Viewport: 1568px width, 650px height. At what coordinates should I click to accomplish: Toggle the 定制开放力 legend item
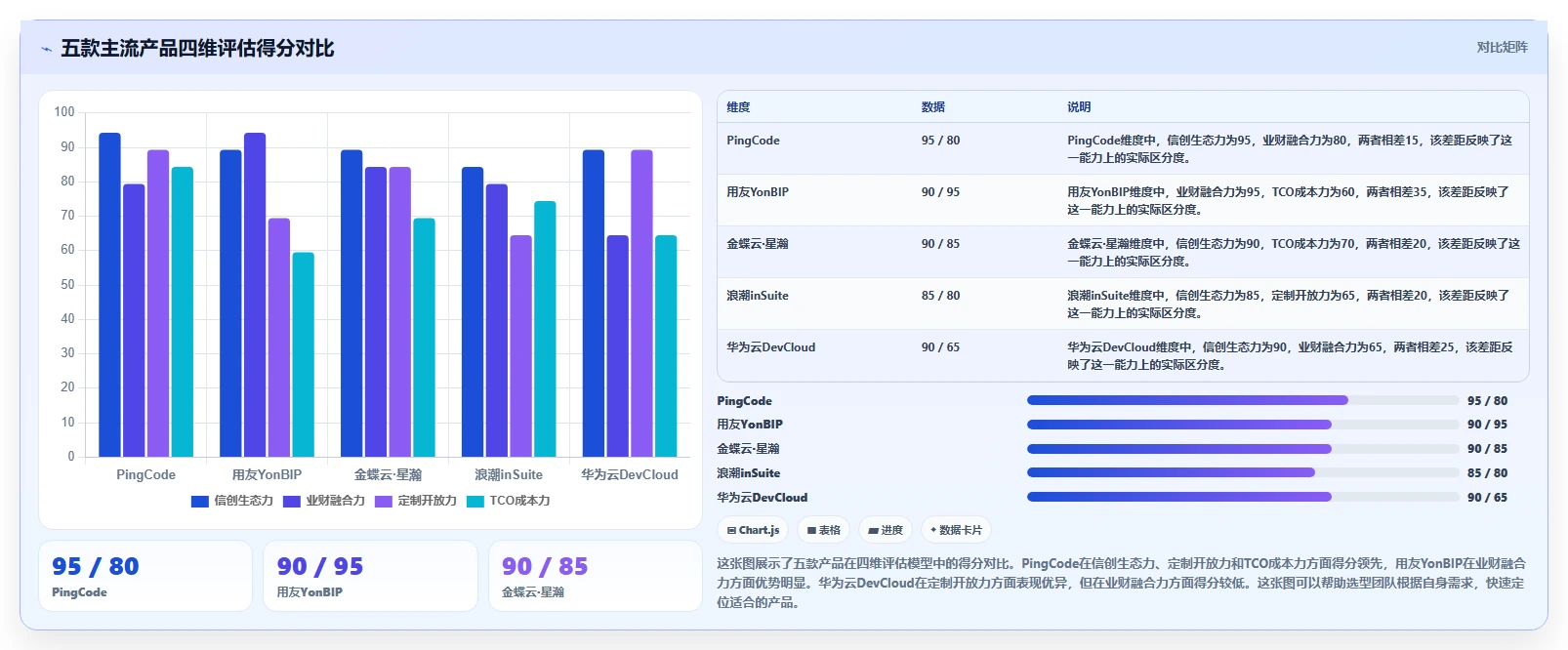pos(416,501)
